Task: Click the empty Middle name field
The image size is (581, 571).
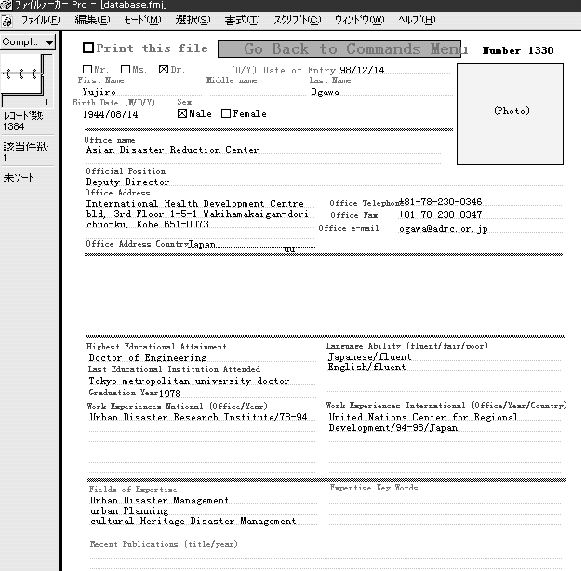Action: coord(258,92)
